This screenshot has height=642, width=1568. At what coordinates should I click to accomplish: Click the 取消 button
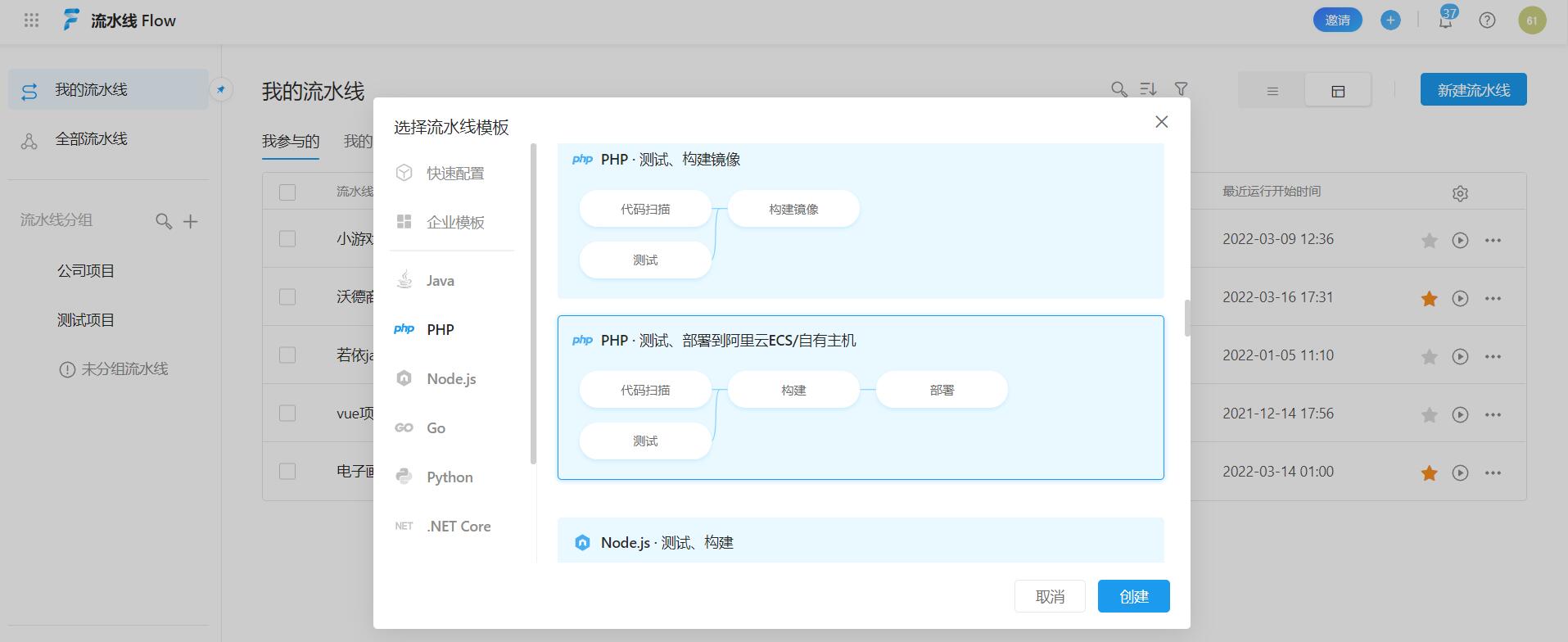click(x=1051, y=596)
